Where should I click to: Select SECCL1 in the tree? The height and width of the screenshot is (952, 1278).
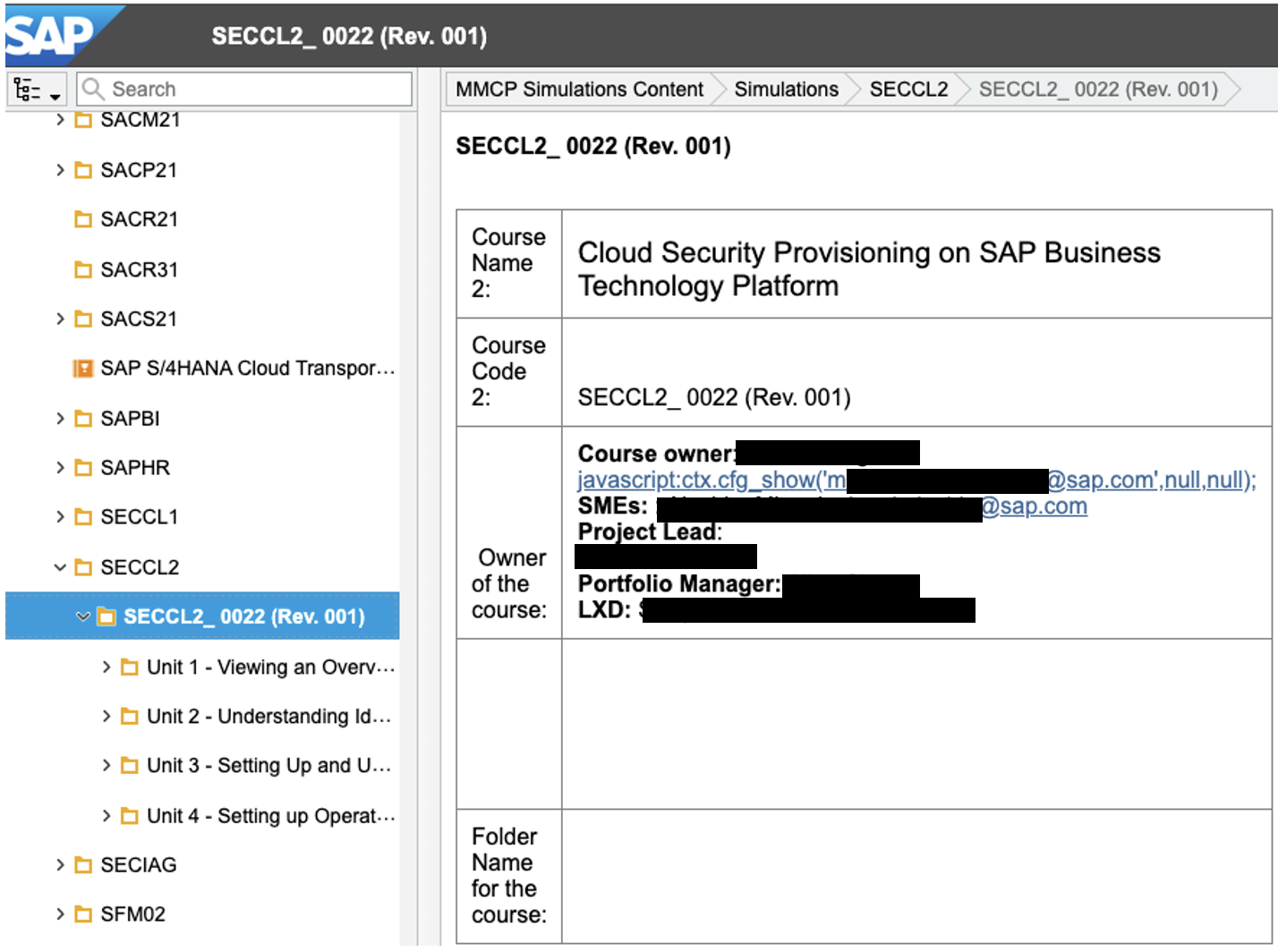click(x=140, y=516)
